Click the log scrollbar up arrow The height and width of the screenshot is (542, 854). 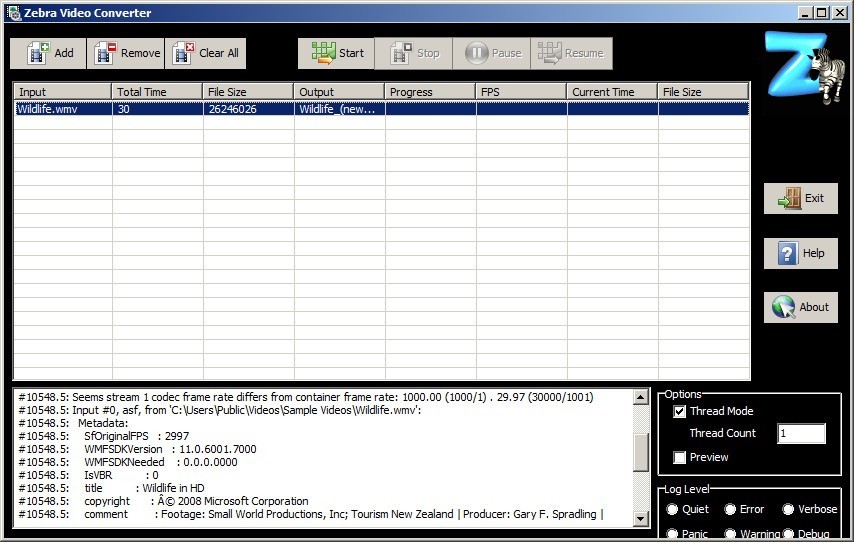pyautogui.click(x=641, y=397)
